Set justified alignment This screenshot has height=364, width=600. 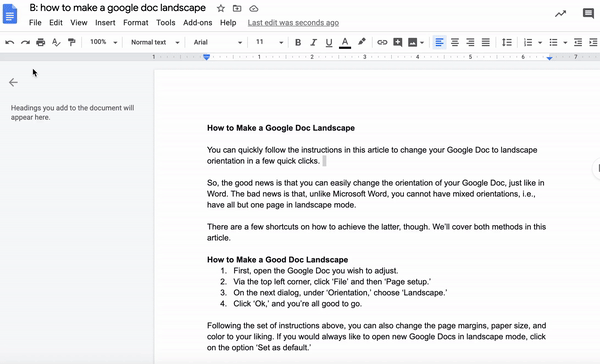tap(486, 42)
